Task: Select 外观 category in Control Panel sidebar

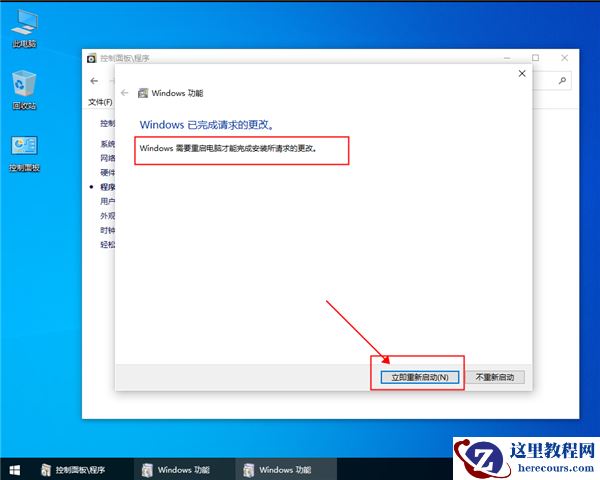Action: point(108,216)
